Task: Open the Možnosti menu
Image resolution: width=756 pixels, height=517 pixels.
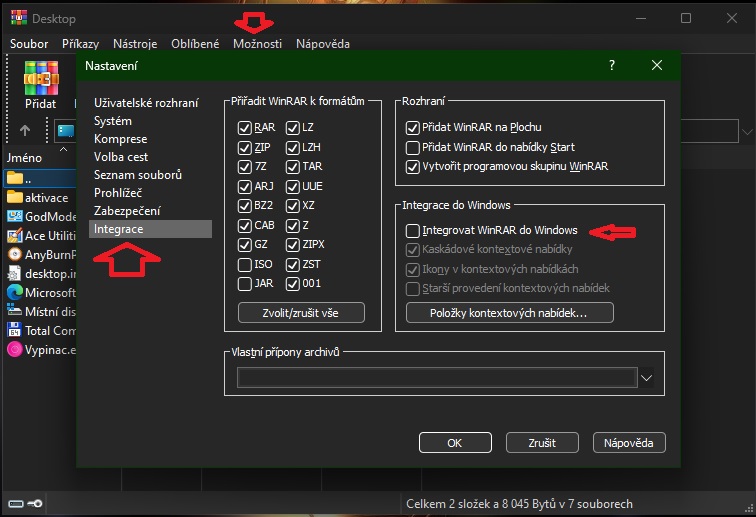Action: coord(257,44)
